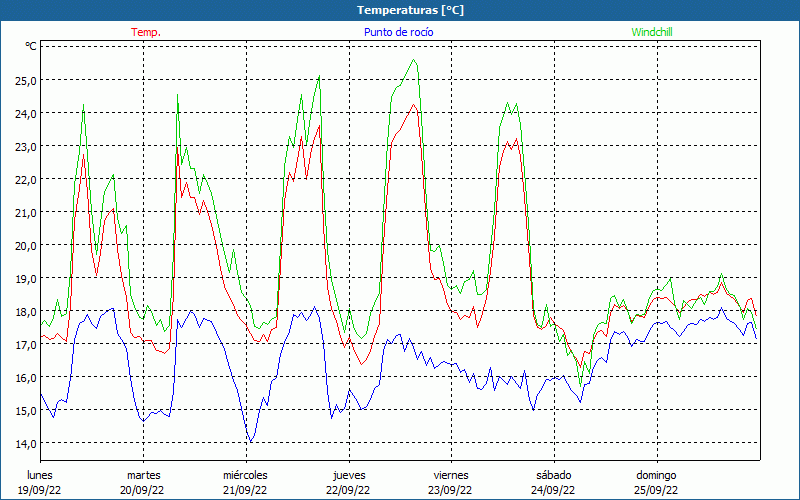The width and height of the screenshot is (800, 500).
Task: Click the 19,0 y-axis value
Action: 26,279
